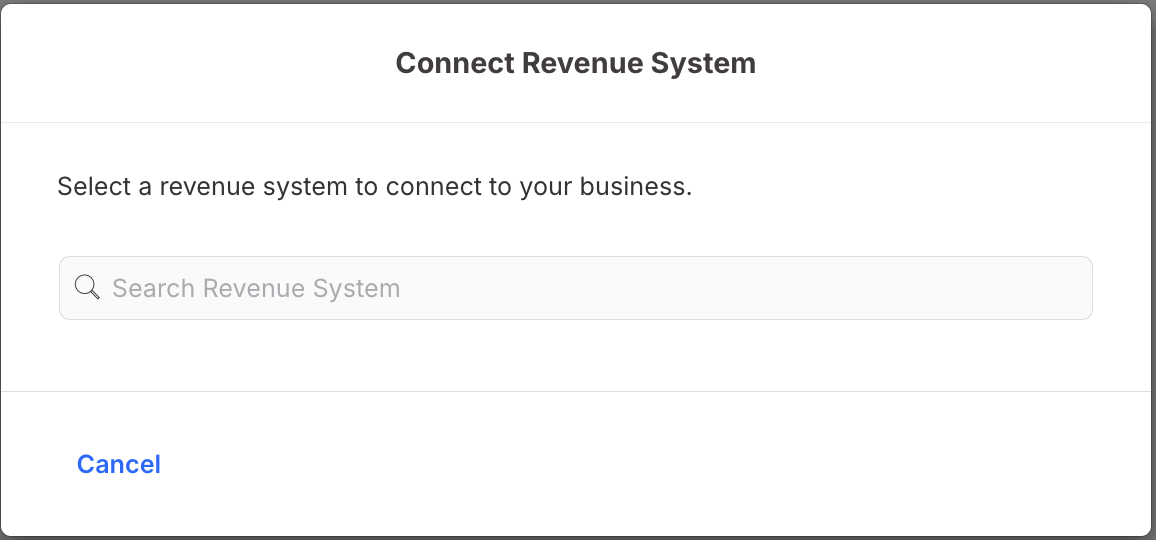Place the cursor in the middle of the search bar
The width and height of the screenshot is (1156, 540).
point(575,288)
